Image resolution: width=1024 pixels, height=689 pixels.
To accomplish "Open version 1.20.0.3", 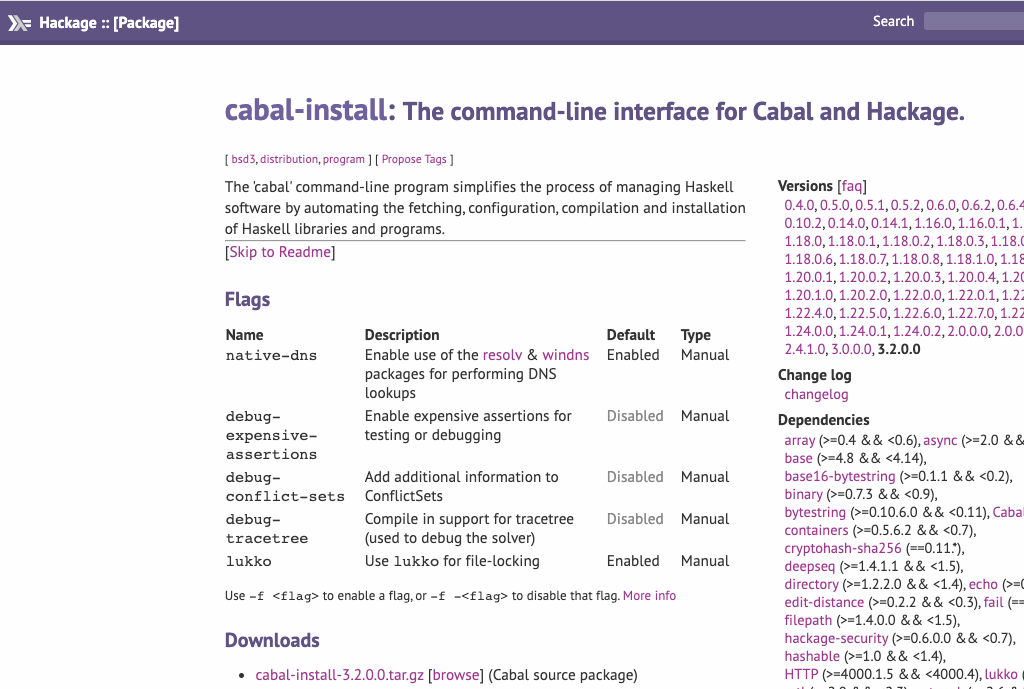I will [917, 278].
